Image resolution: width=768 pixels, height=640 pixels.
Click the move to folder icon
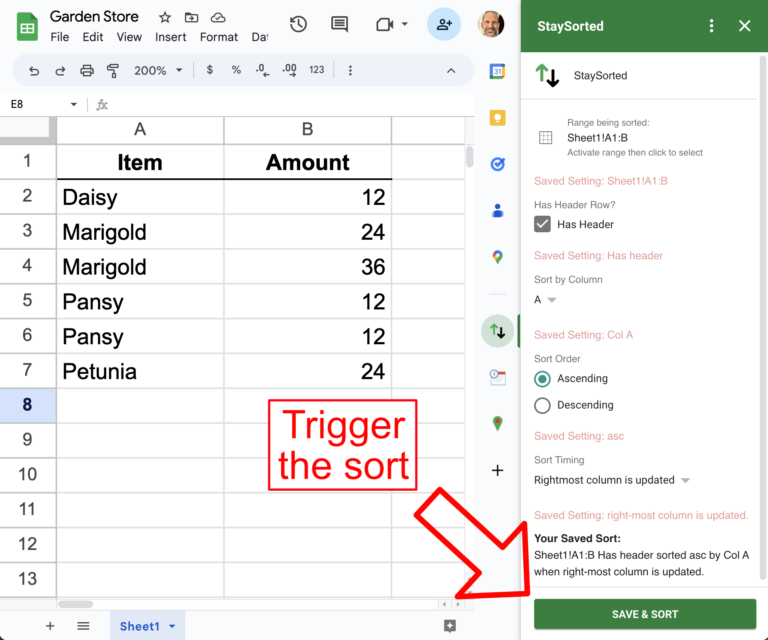point(191,18)
